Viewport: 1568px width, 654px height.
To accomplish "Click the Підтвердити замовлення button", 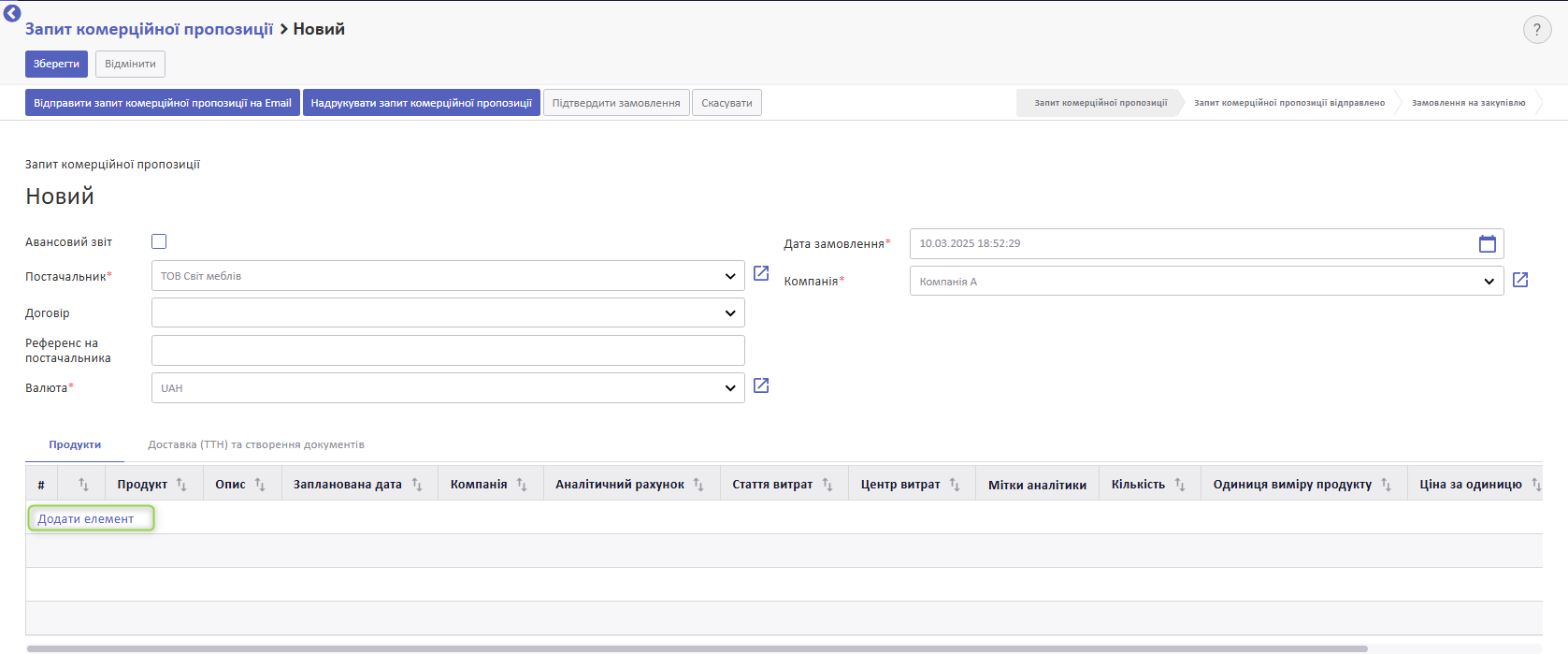I will (x=616, y=103).
